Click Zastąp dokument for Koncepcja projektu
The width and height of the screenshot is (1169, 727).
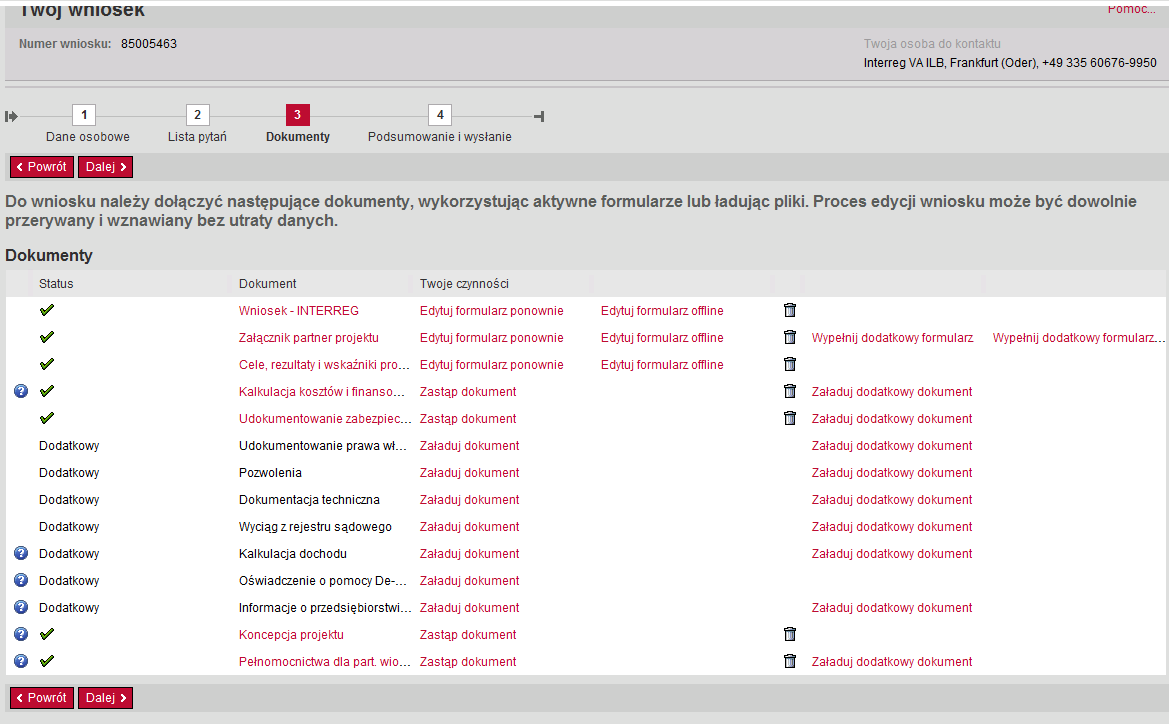(468, 635)
